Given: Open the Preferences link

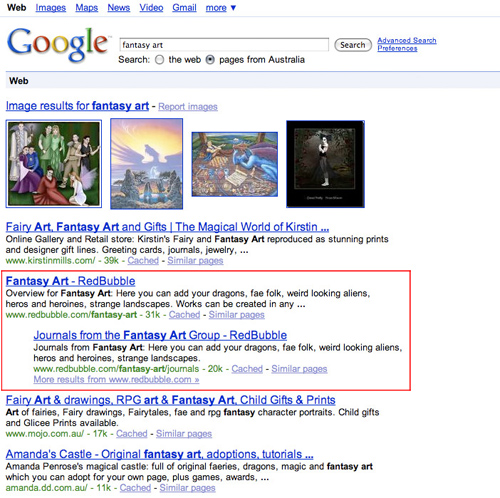Looking at the screenshot, I should click(x=397, y=48).
